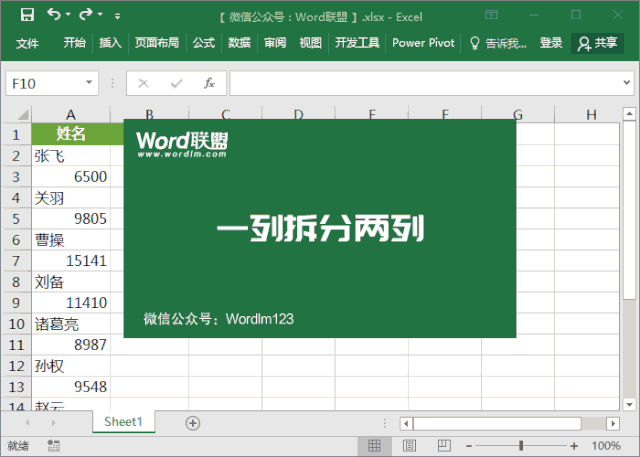The width and height of the screenshot is (640, 457).
Task: Select column G header
Action: (518, 115)
